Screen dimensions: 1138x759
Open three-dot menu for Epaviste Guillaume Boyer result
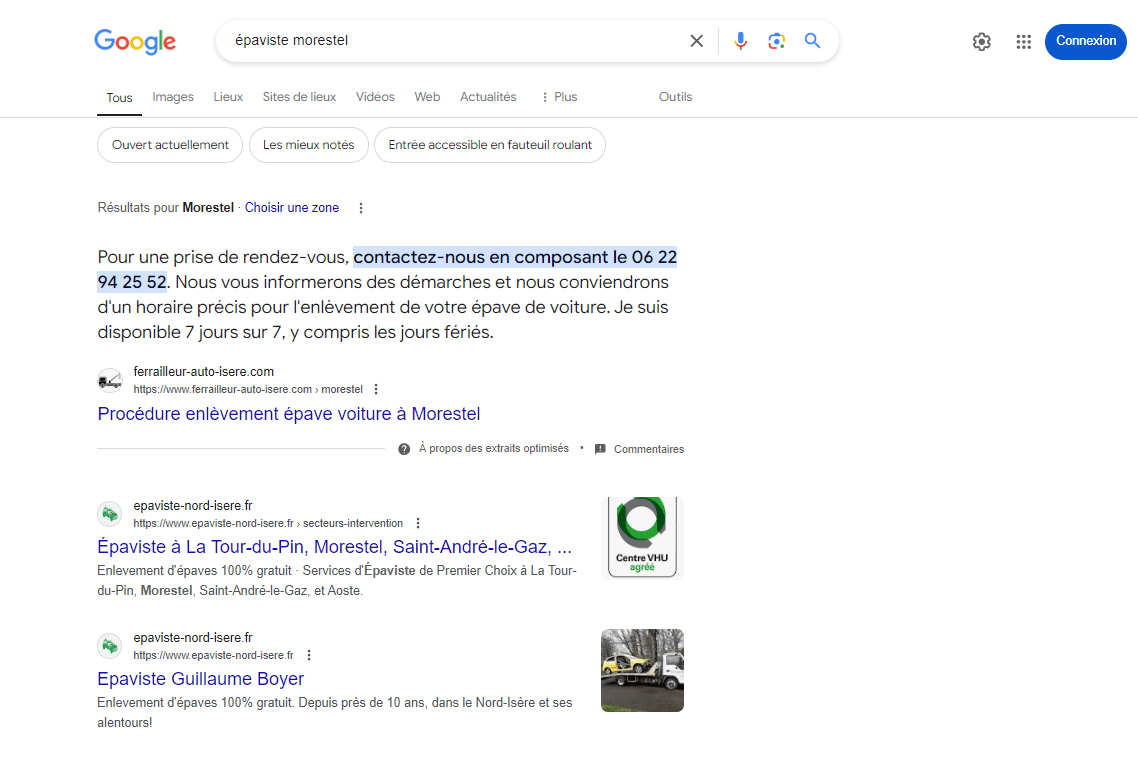point(309,655)
